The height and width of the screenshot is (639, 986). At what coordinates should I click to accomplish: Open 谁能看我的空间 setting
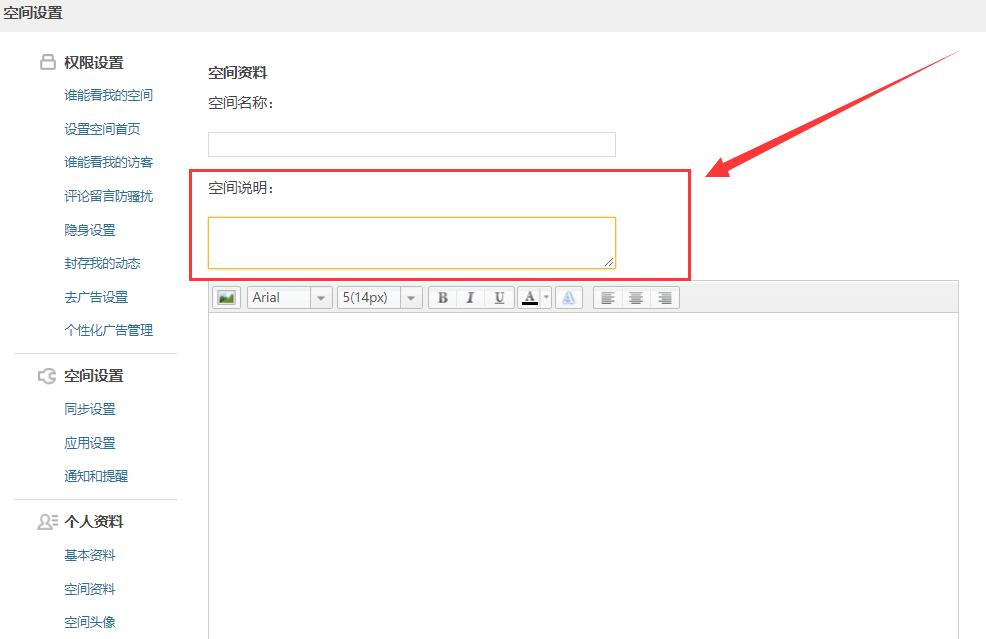click(x=108, y=95)
